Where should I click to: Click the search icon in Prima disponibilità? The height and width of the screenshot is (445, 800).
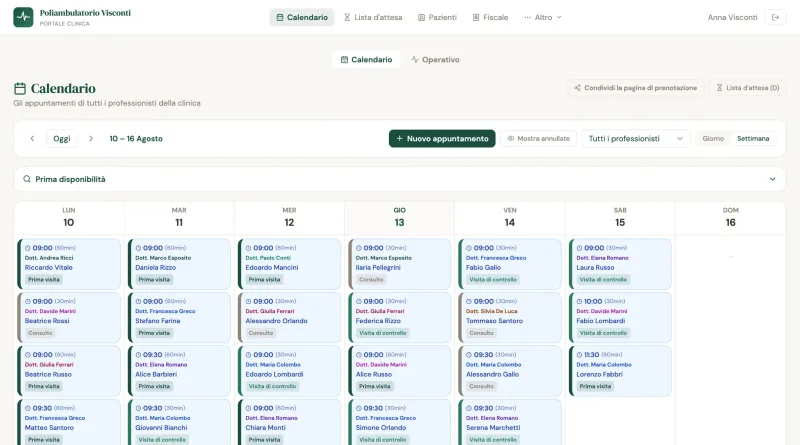pos(27,179)
